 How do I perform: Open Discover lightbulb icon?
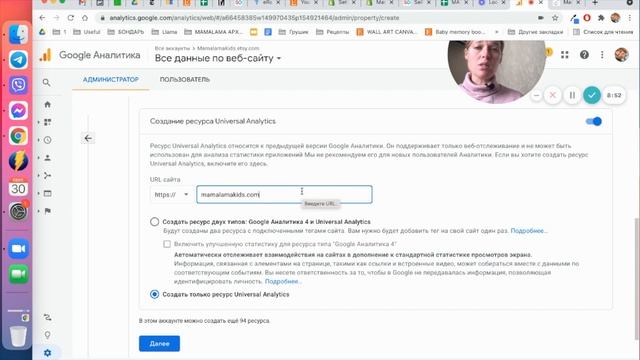pyautogui.click(x=47, y=335)
